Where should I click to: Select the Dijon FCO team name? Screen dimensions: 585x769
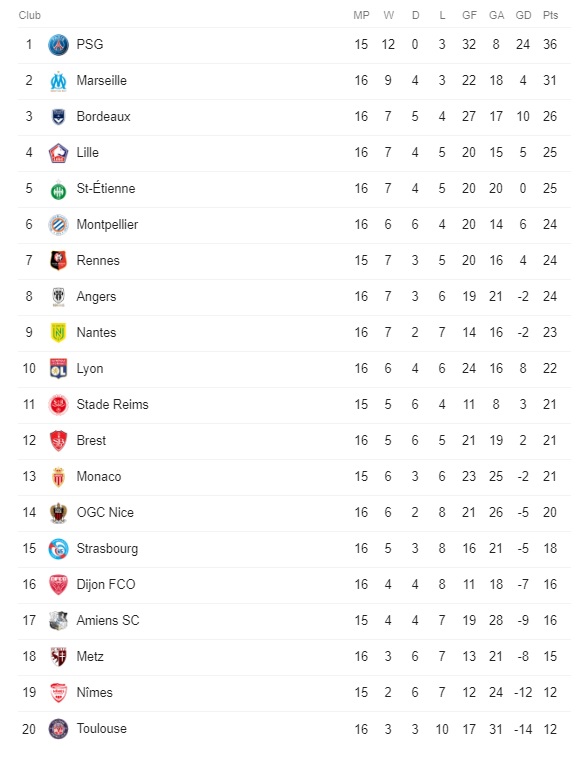click(106, 585)
